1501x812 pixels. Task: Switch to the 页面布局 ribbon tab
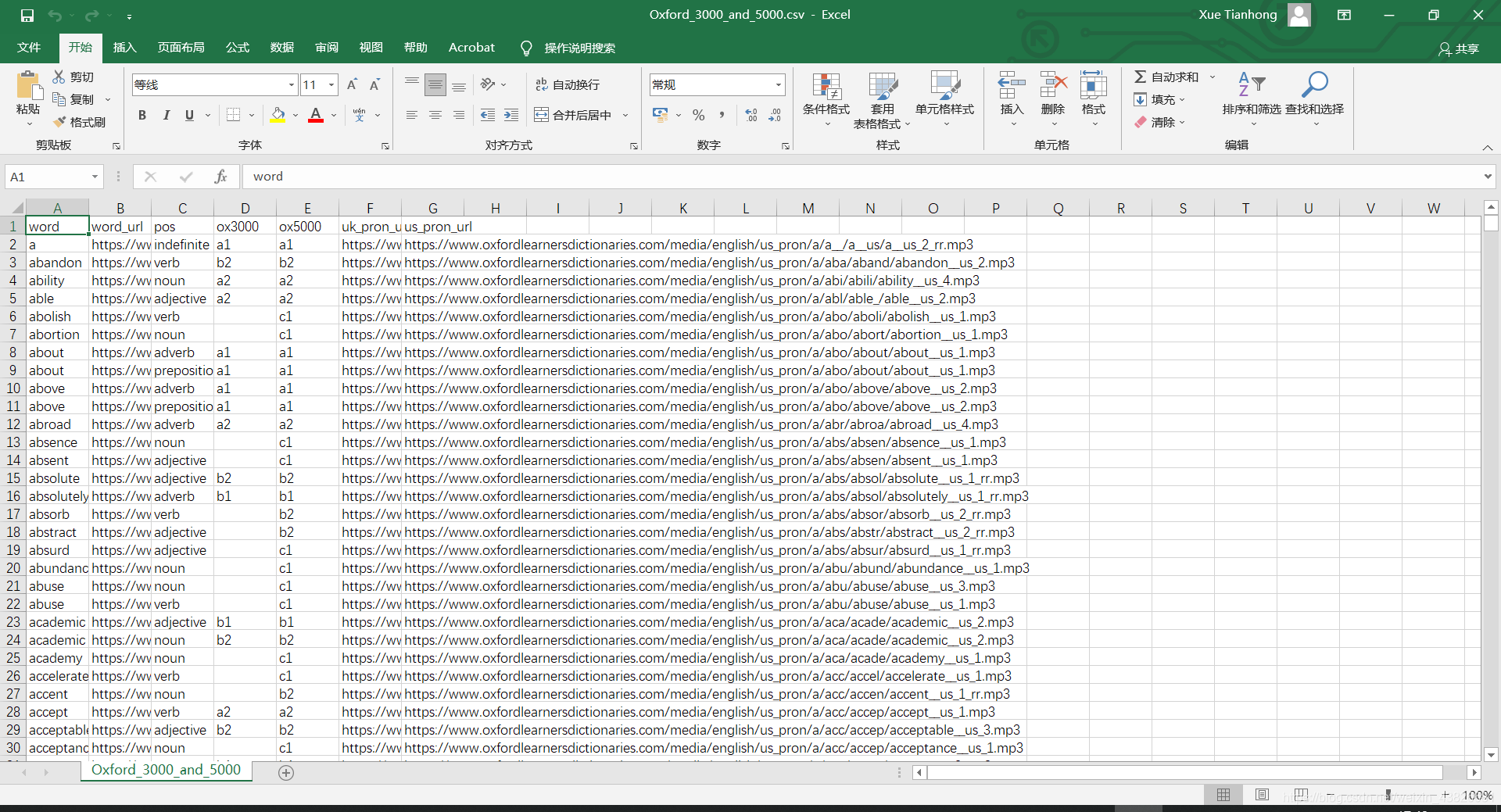tap(181, 48)
